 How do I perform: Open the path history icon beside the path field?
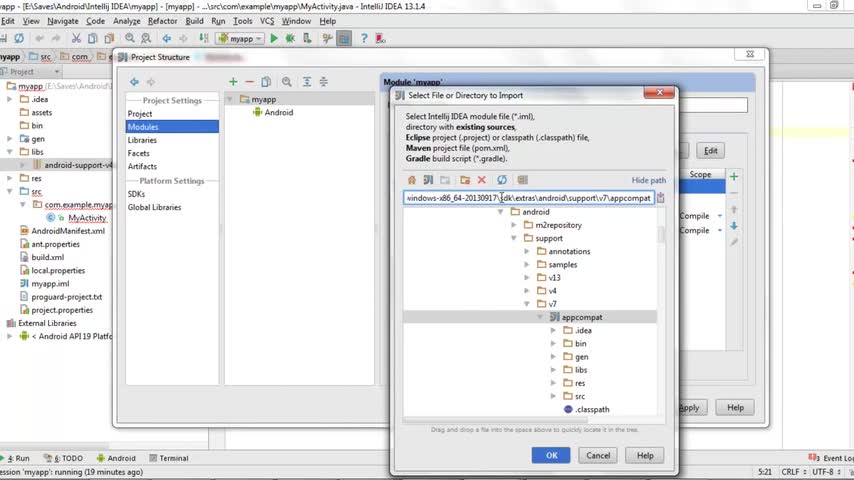click(x=661, y=198)
